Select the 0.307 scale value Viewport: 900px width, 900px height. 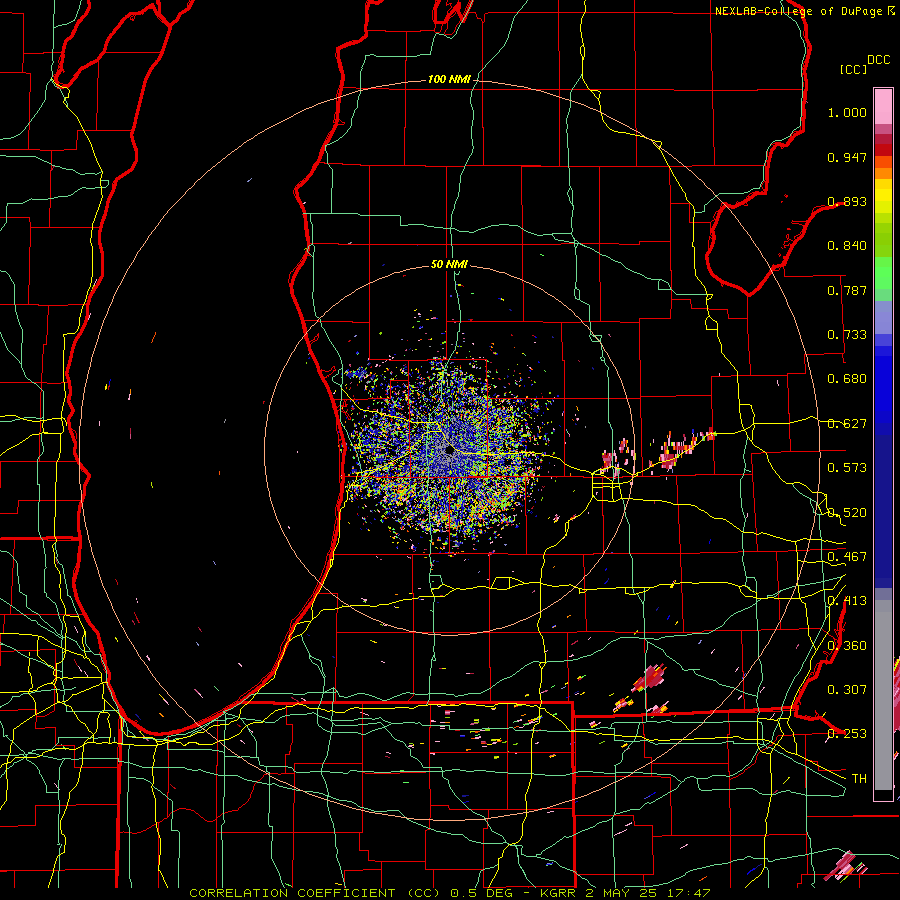click(847, 690)
